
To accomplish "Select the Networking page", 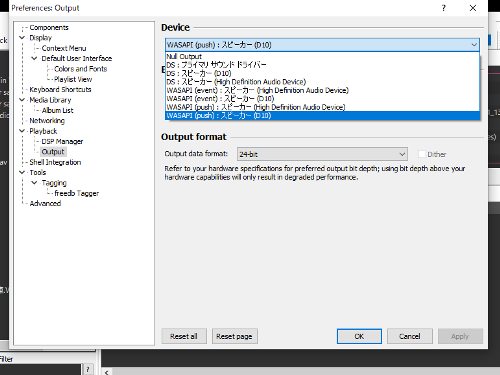I will coord(47,120).
